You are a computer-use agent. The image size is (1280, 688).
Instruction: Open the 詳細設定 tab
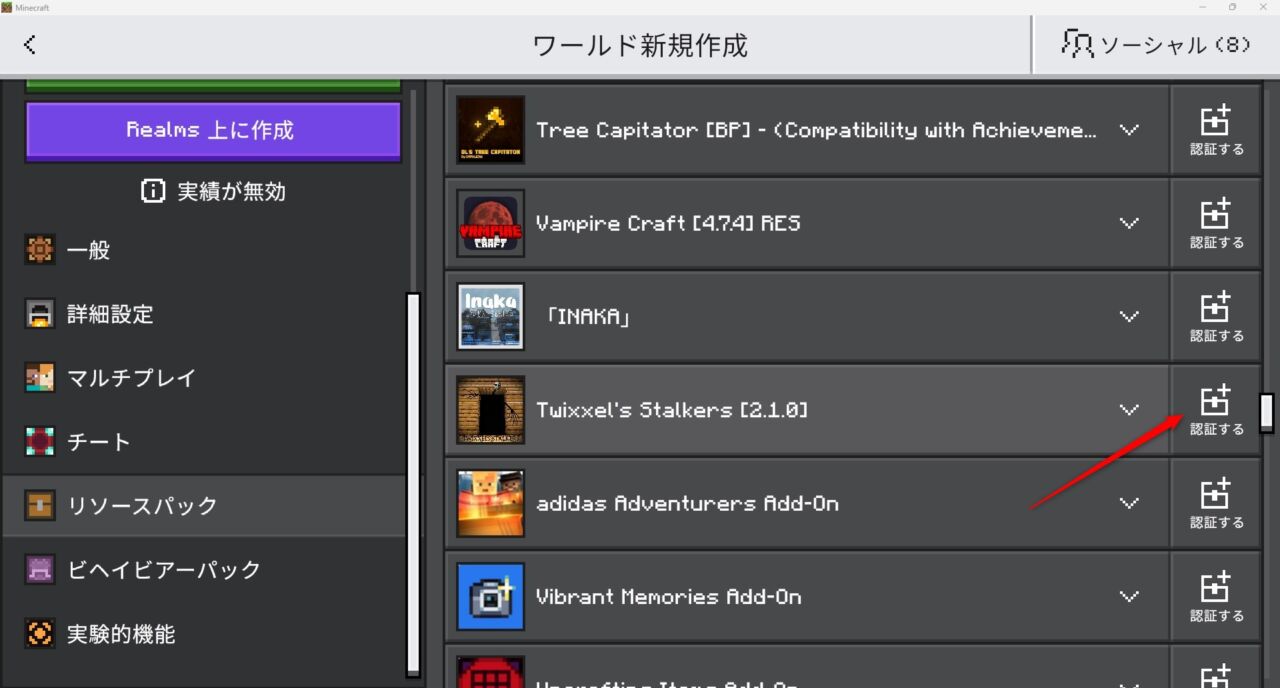click(x=204, y=314)
